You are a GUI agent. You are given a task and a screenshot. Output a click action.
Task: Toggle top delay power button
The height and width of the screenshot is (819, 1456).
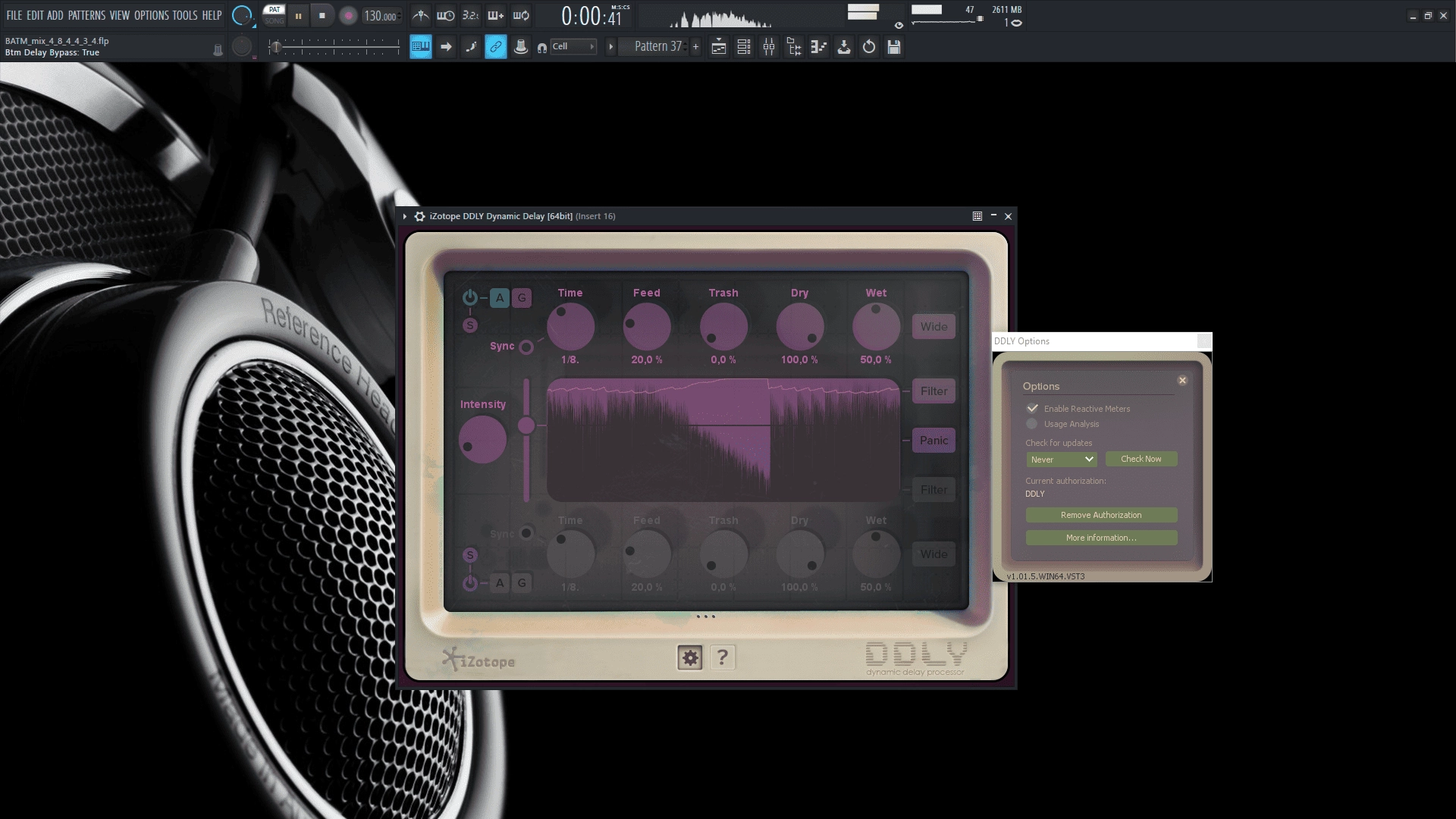point(470,297)
